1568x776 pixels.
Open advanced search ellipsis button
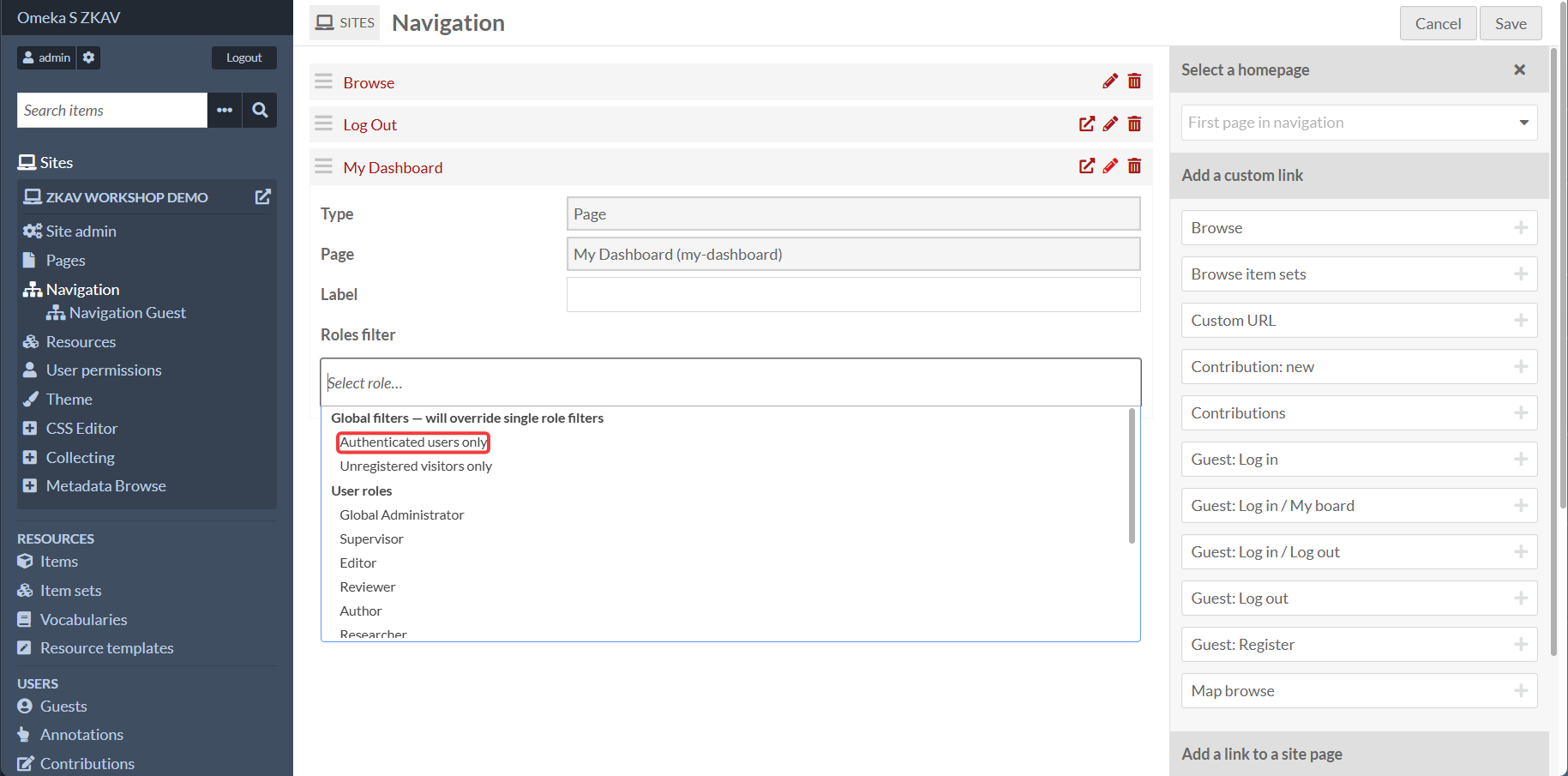(x=225, y=110)
